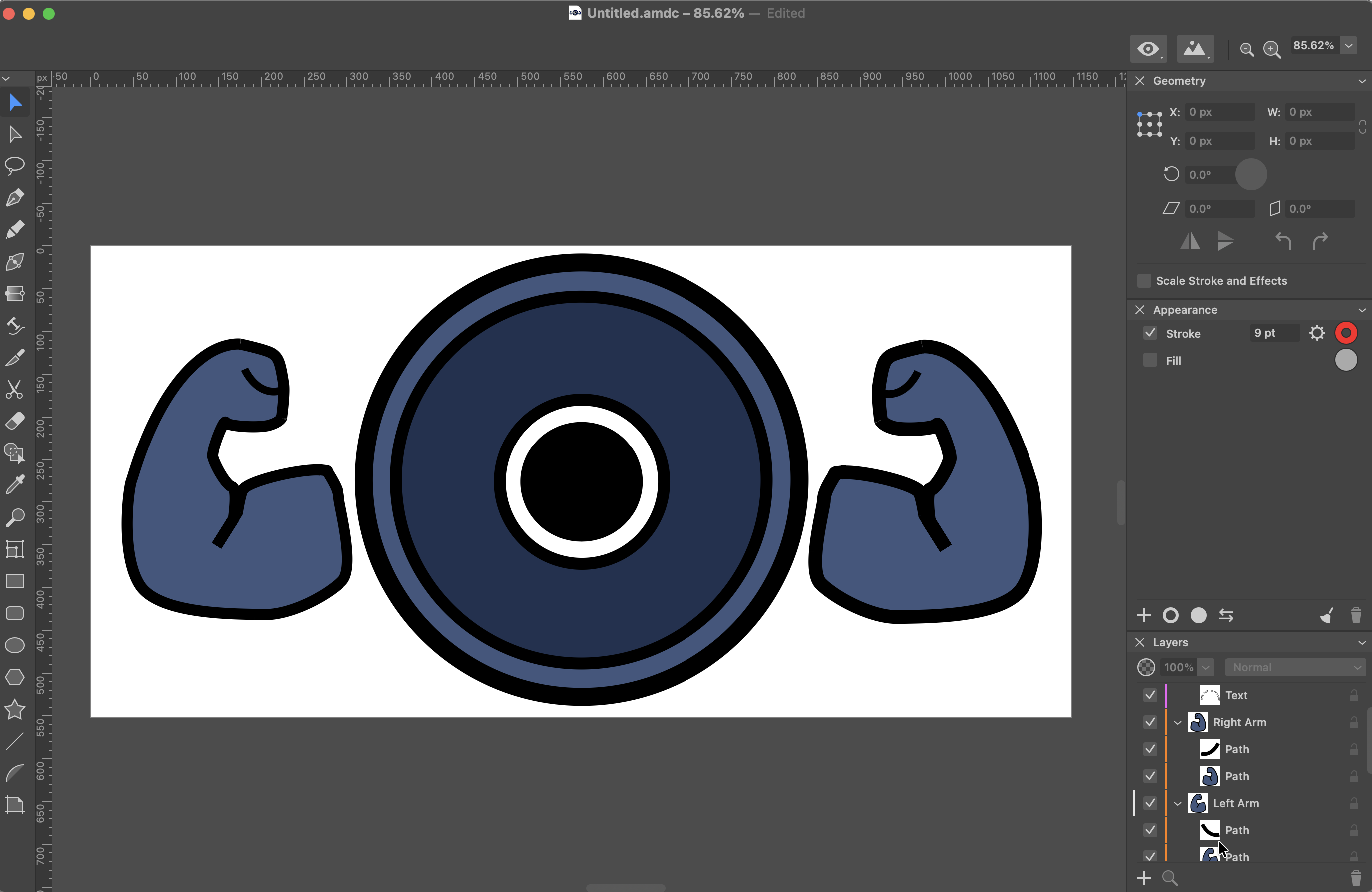Select the Star shape tool
Image resolution: width=1372 pixels, height=892 pixels.
(x=15, y=709)
